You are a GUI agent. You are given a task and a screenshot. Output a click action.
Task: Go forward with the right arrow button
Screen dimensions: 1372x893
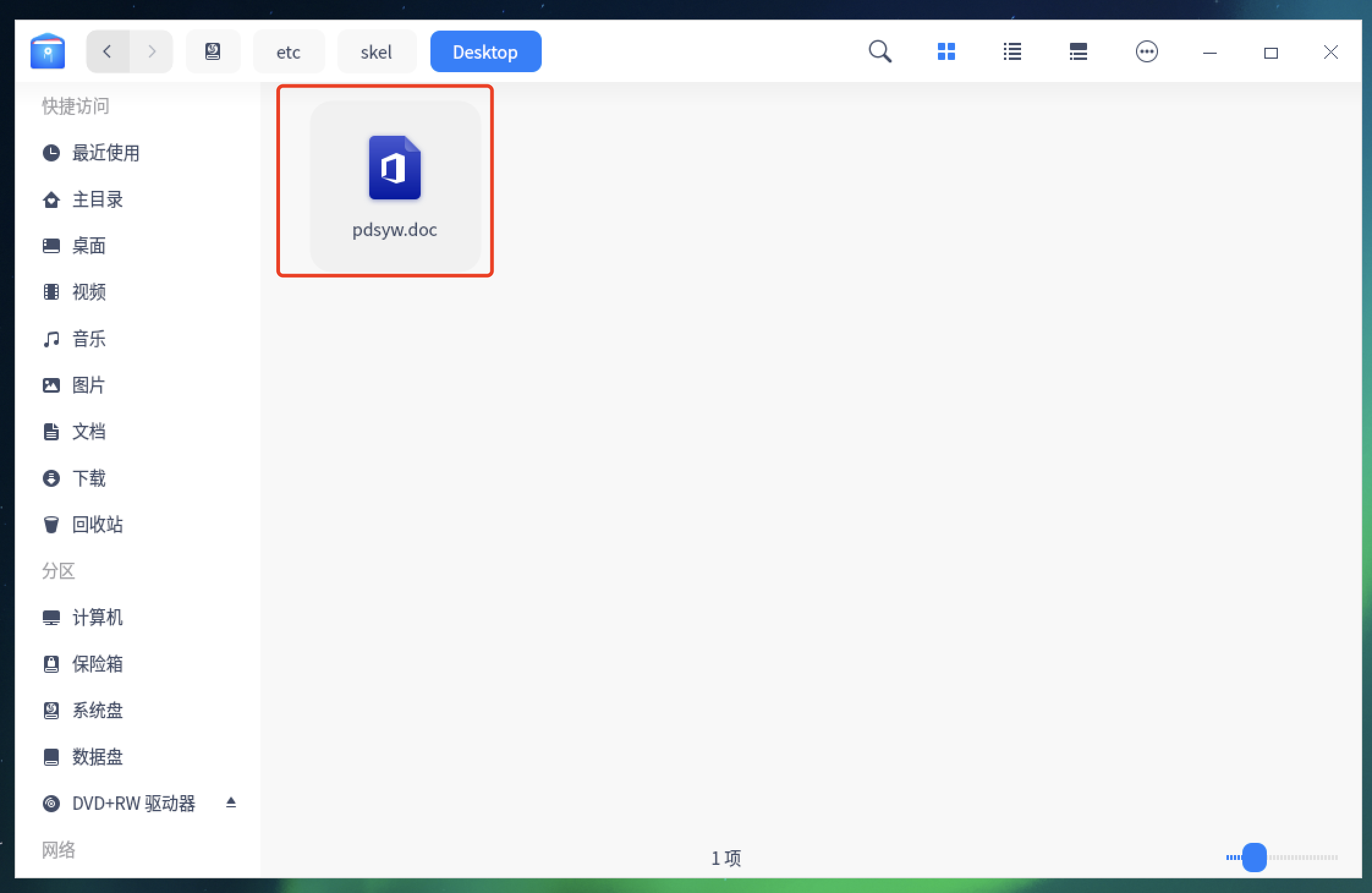click(x=152, y=51)
